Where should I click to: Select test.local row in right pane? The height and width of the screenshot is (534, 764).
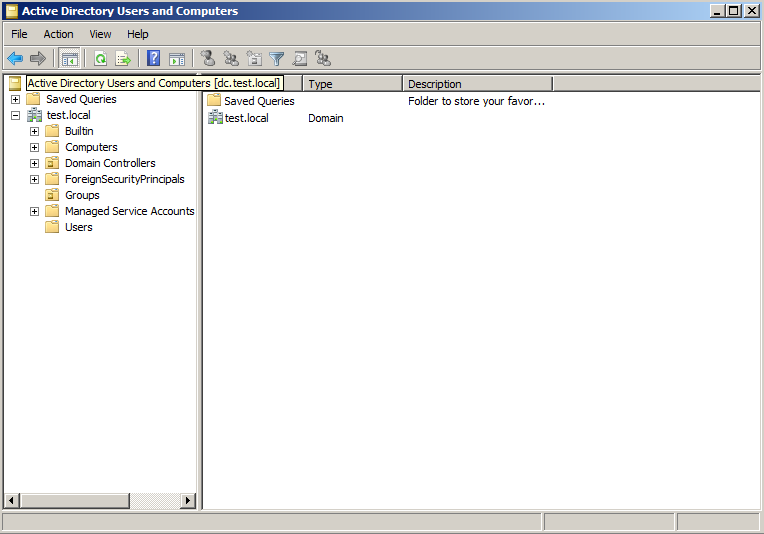pyautogui.click(x=247, y=118)
